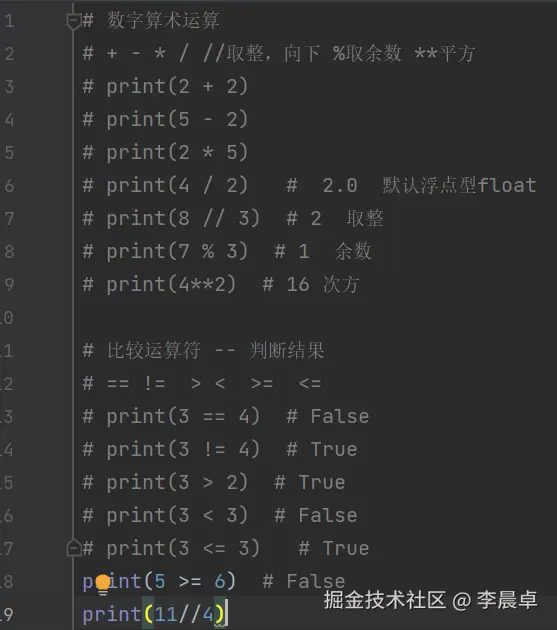Click the '# print(3 <= 3)' code
Viewport: 557px width, 630px height.
(x=171, y=548)
